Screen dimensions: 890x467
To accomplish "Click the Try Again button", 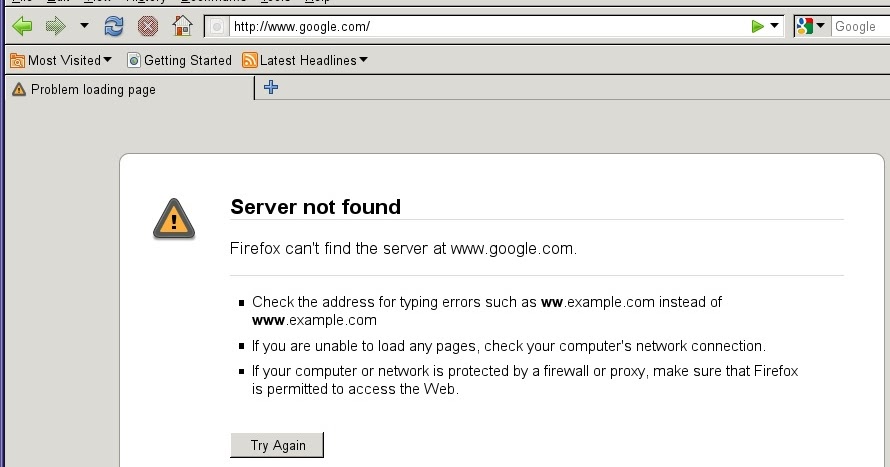I will [277, 445].
